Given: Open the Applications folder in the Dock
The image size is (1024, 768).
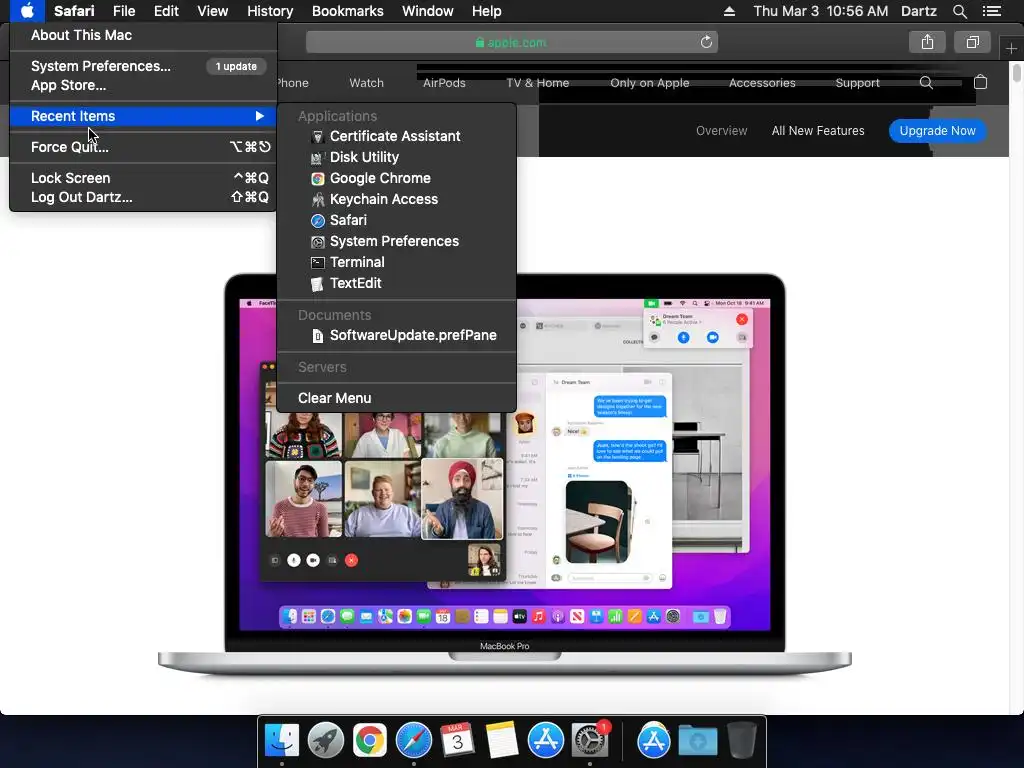Looking at the screenshot, I should 654,741.
